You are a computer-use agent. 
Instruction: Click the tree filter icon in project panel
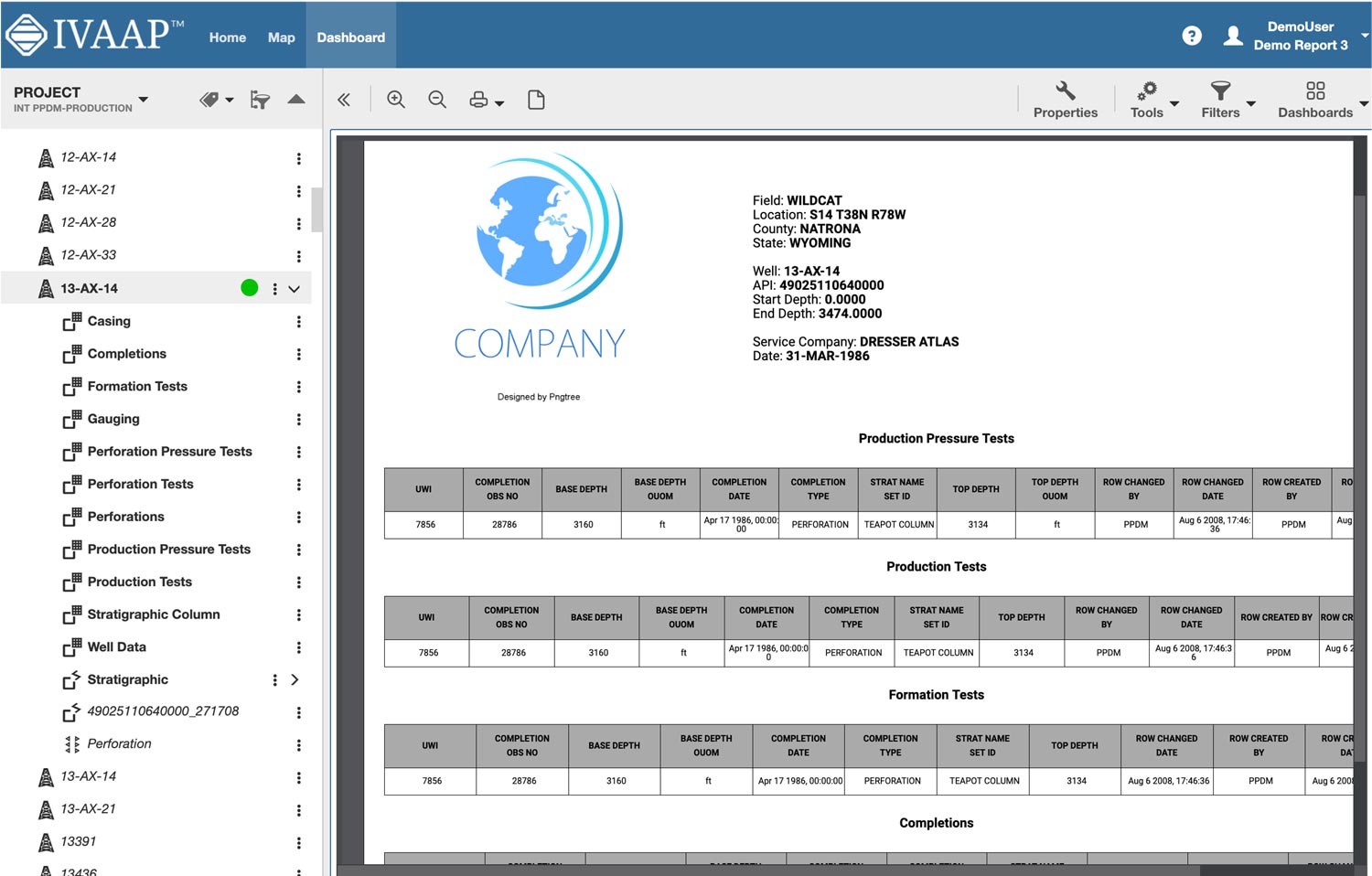click(x=260, y=100)
